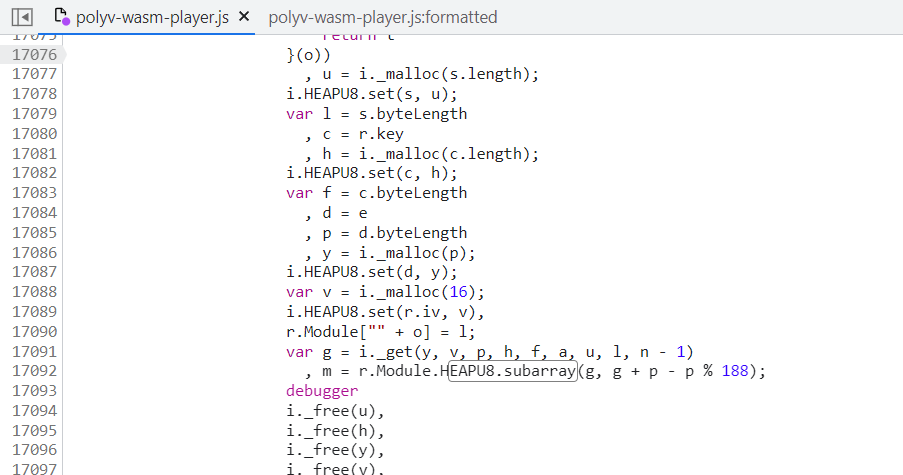Viewport: 903px width, 475px height.
Task: Click line number 17089 in gutter
Action: pos(35,312)
